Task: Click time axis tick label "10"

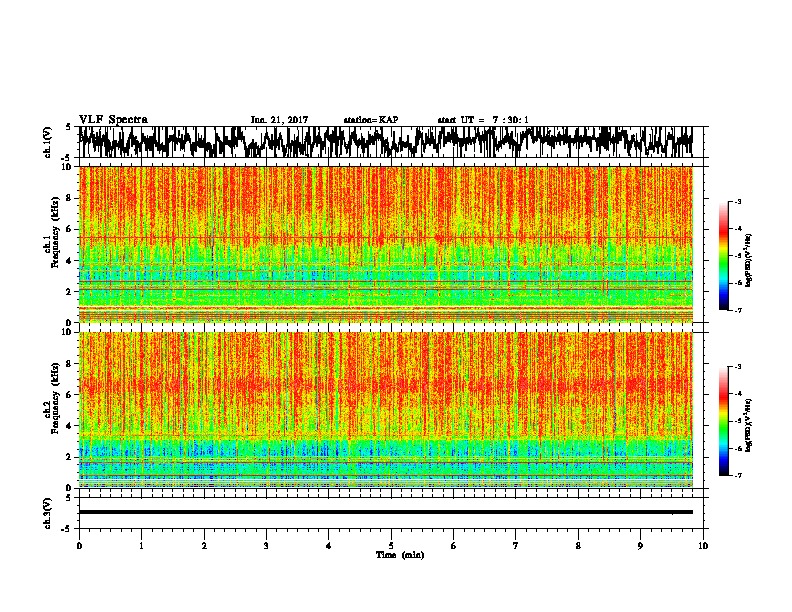Action: (x=703, y=546)
